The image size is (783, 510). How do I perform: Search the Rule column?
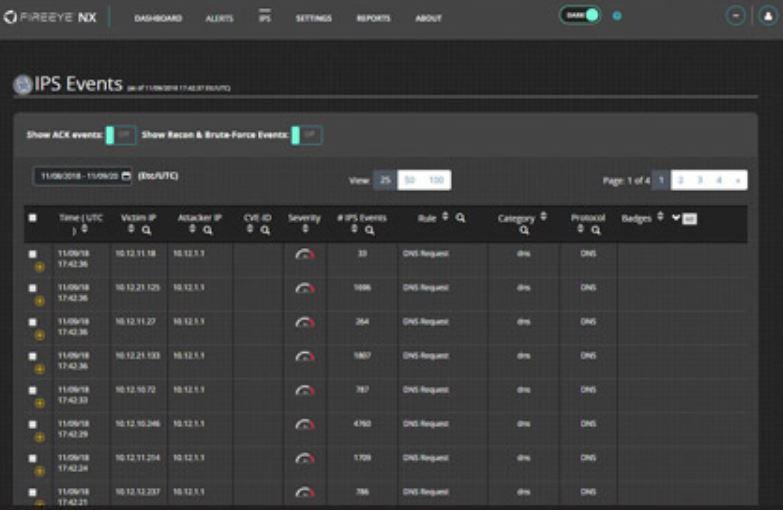pyautogui.click(x=460, y=218)
